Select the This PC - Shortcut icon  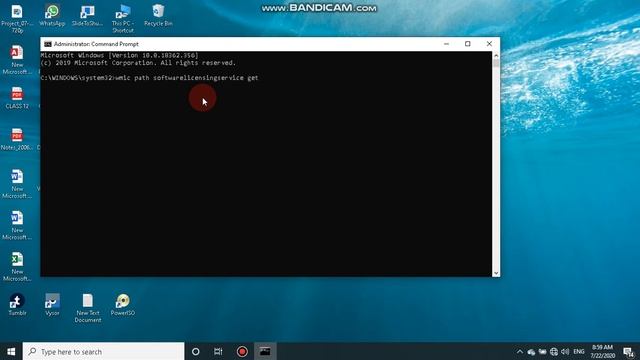click(123, 18)
